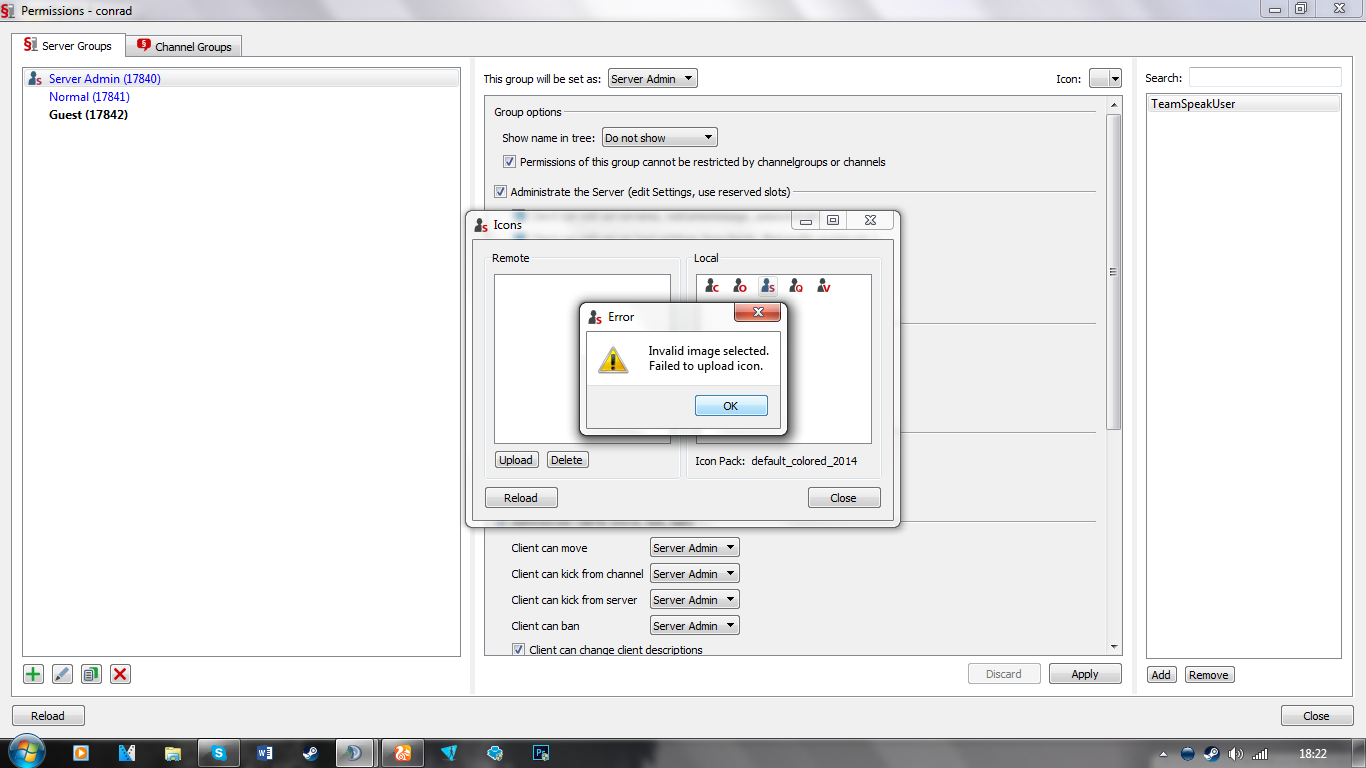This screenshot has height=768, width=1366.
Task: Select the Normal (17841) server group
Action: [x=89, y=97]
